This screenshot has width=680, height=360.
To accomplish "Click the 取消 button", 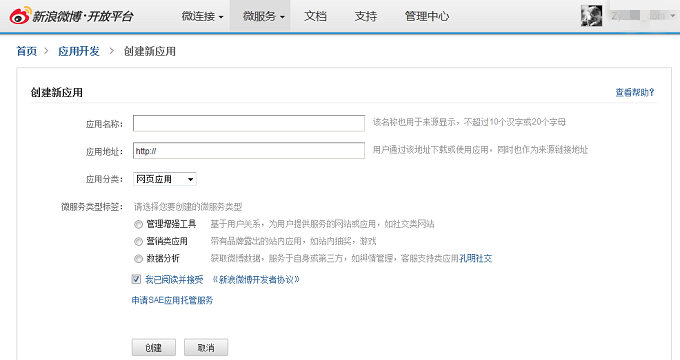I will click(206, 347).
